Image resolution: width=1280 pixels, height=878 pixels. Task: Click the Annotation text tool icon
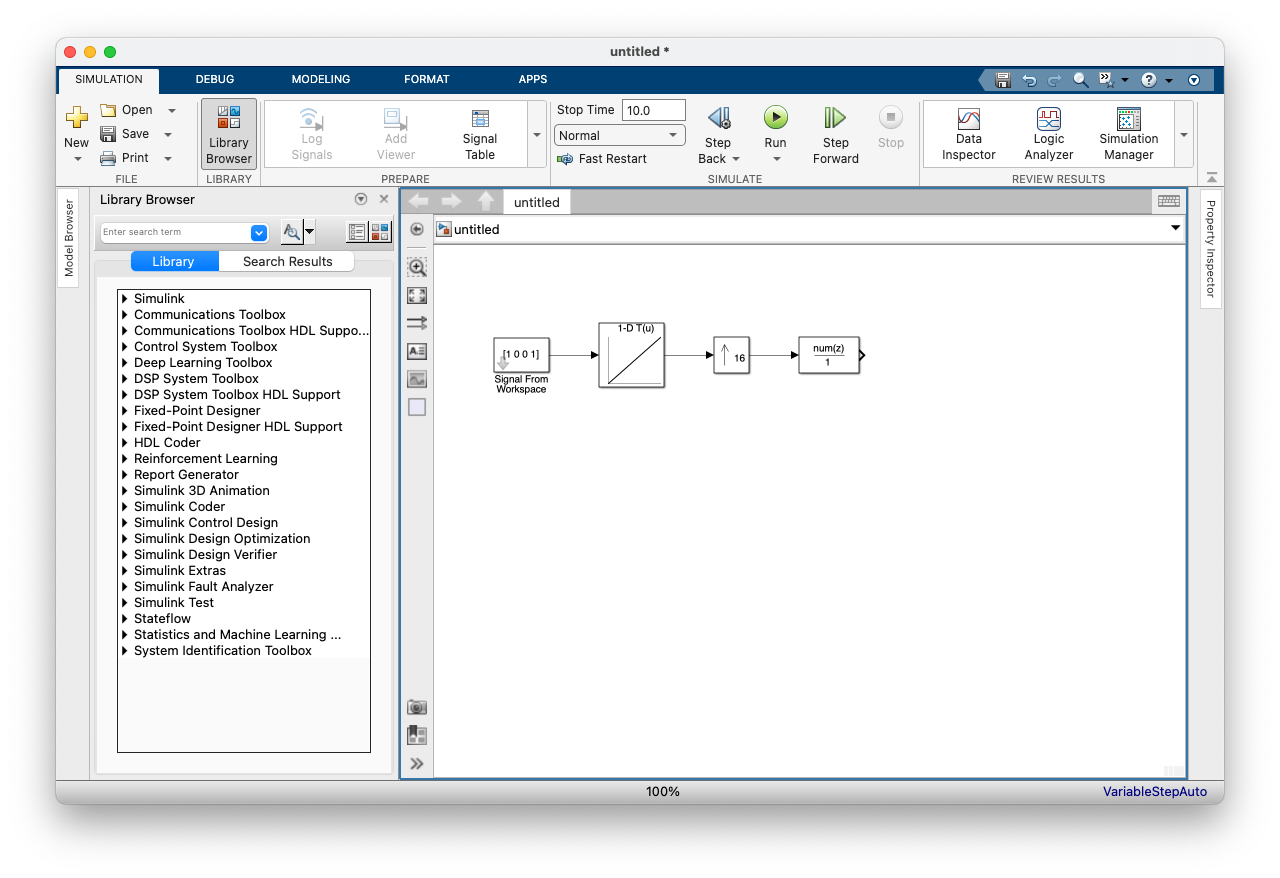(x=417, y=351)
